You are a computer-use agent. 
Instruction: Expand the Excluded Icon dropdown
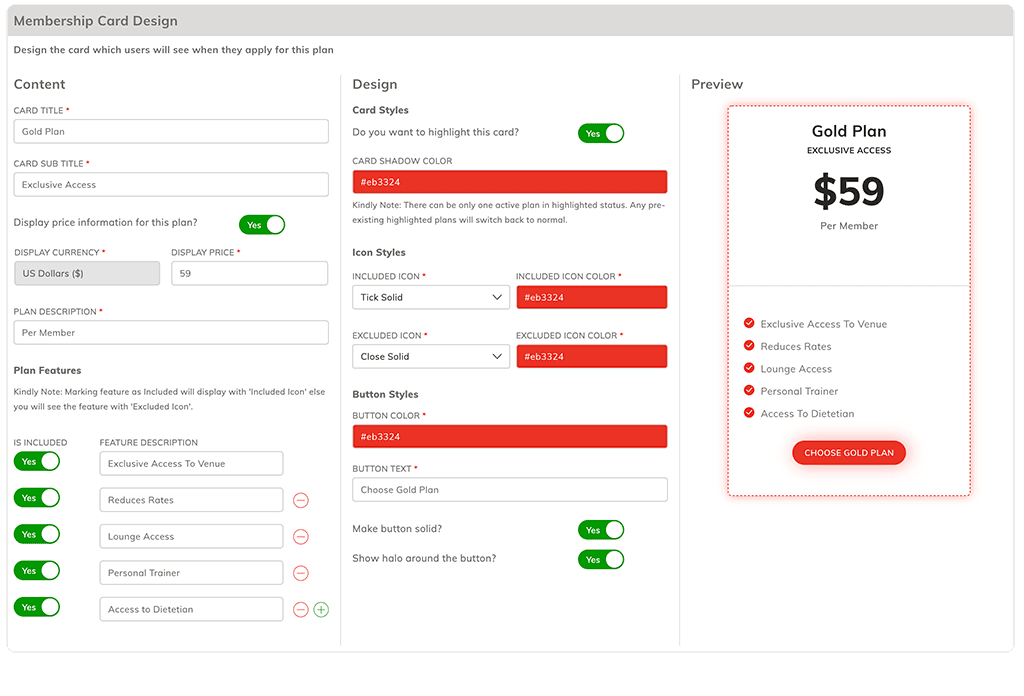431,356
